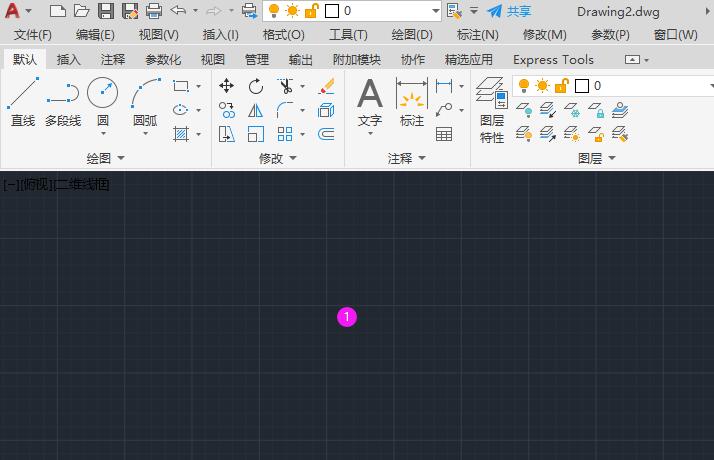Toggle quick-access layer freeze sun
The width and height of the screenshot is (714, 460).
tap(292, 10)
